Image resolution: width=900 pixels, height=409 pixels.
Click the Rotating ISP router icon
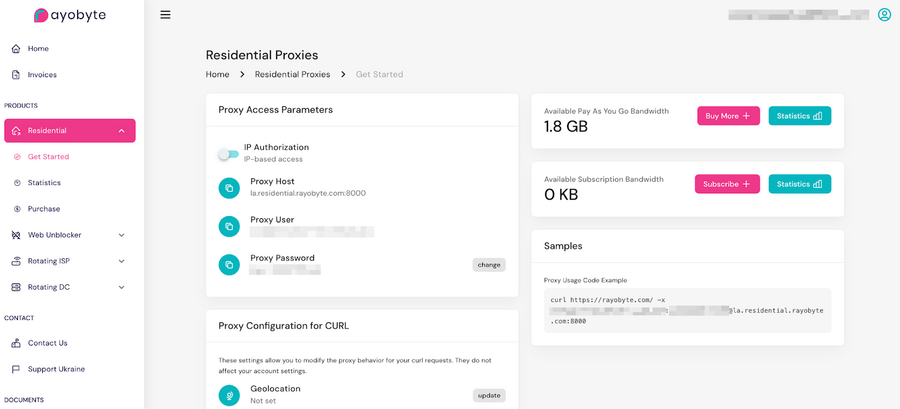point(16,261)
